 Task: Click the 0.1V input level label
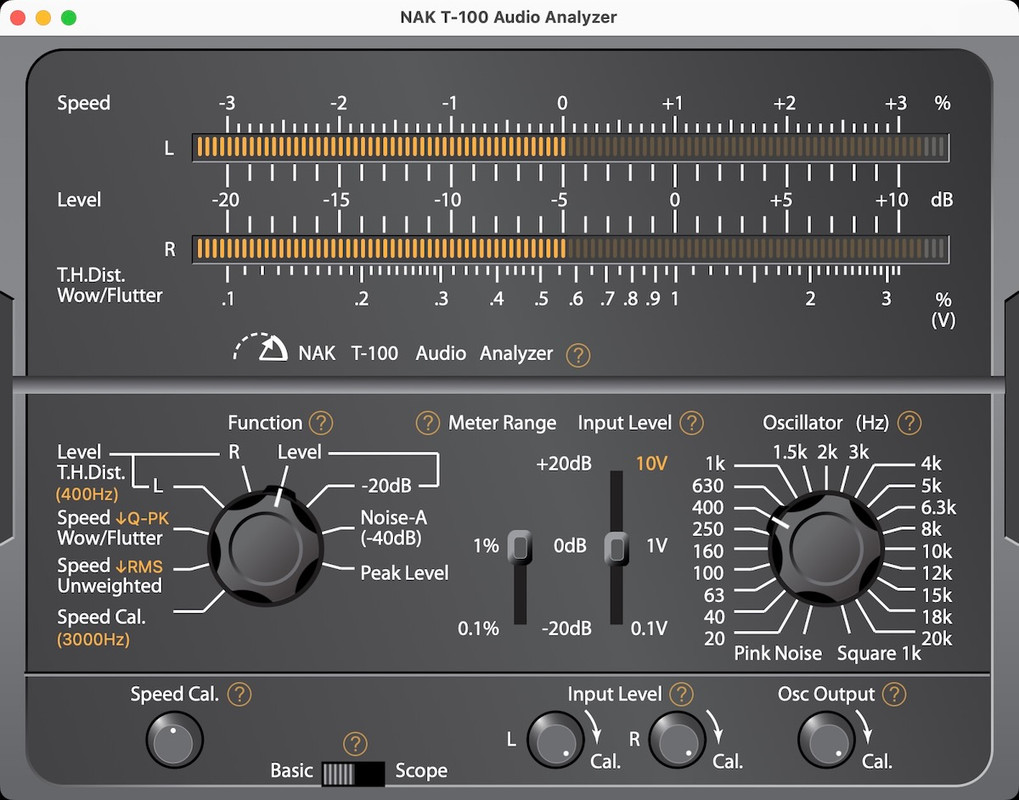click(x=649, y=628)
